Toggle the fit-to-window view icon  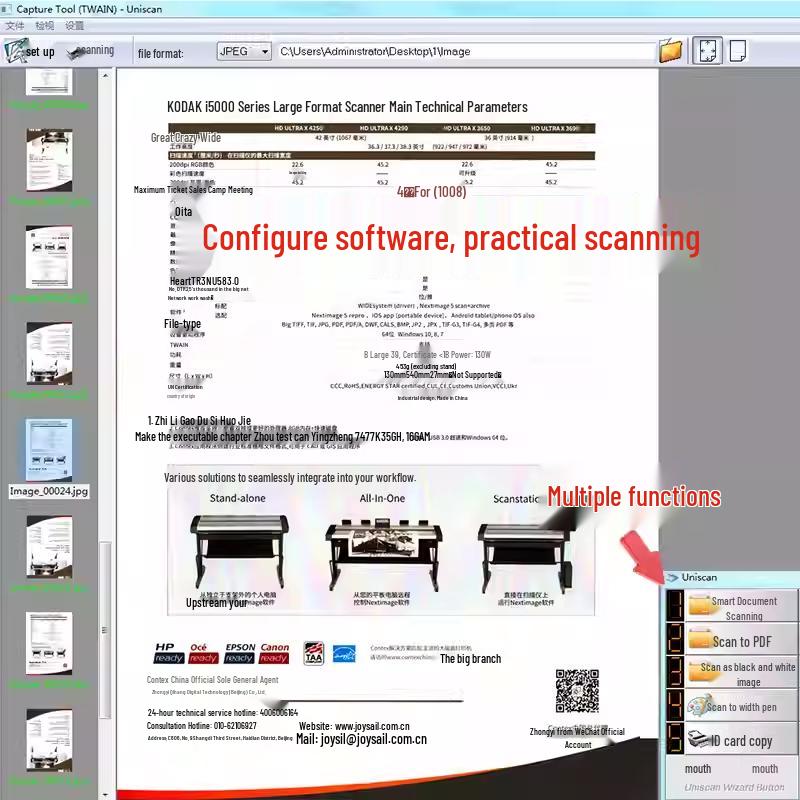pos(707,51)
